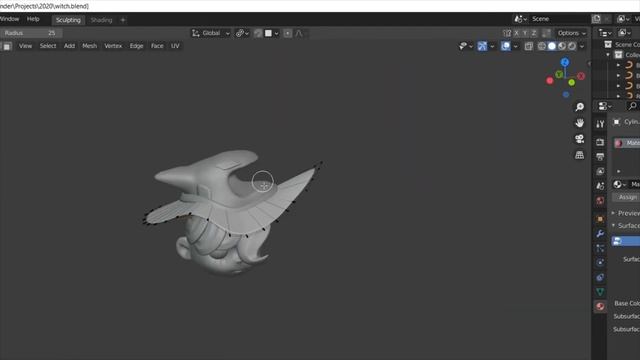Switch to wireframe viewport shading
This screenshot has height=360, width=640.
542,46
